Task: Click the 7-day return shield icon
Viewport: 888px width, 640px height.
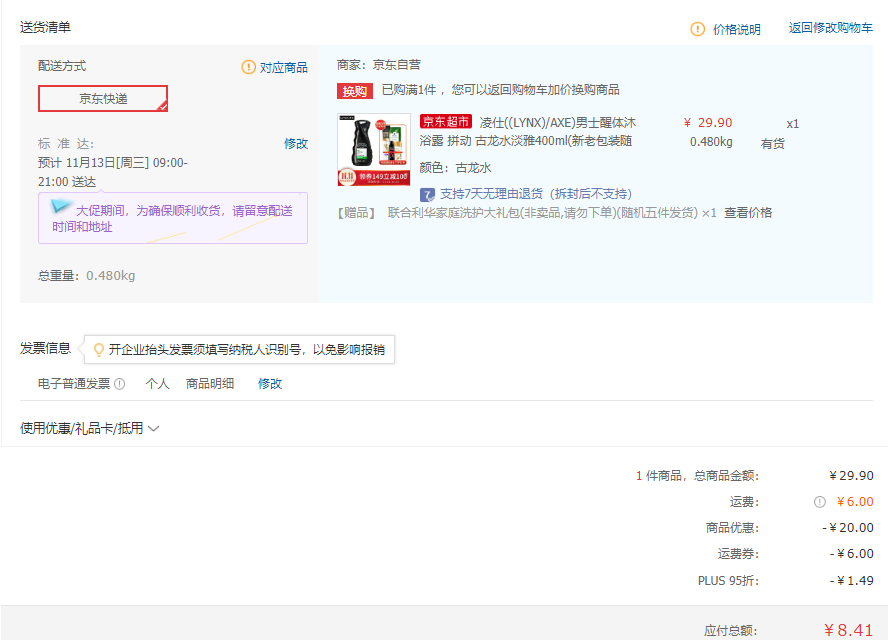Action: 427,195
